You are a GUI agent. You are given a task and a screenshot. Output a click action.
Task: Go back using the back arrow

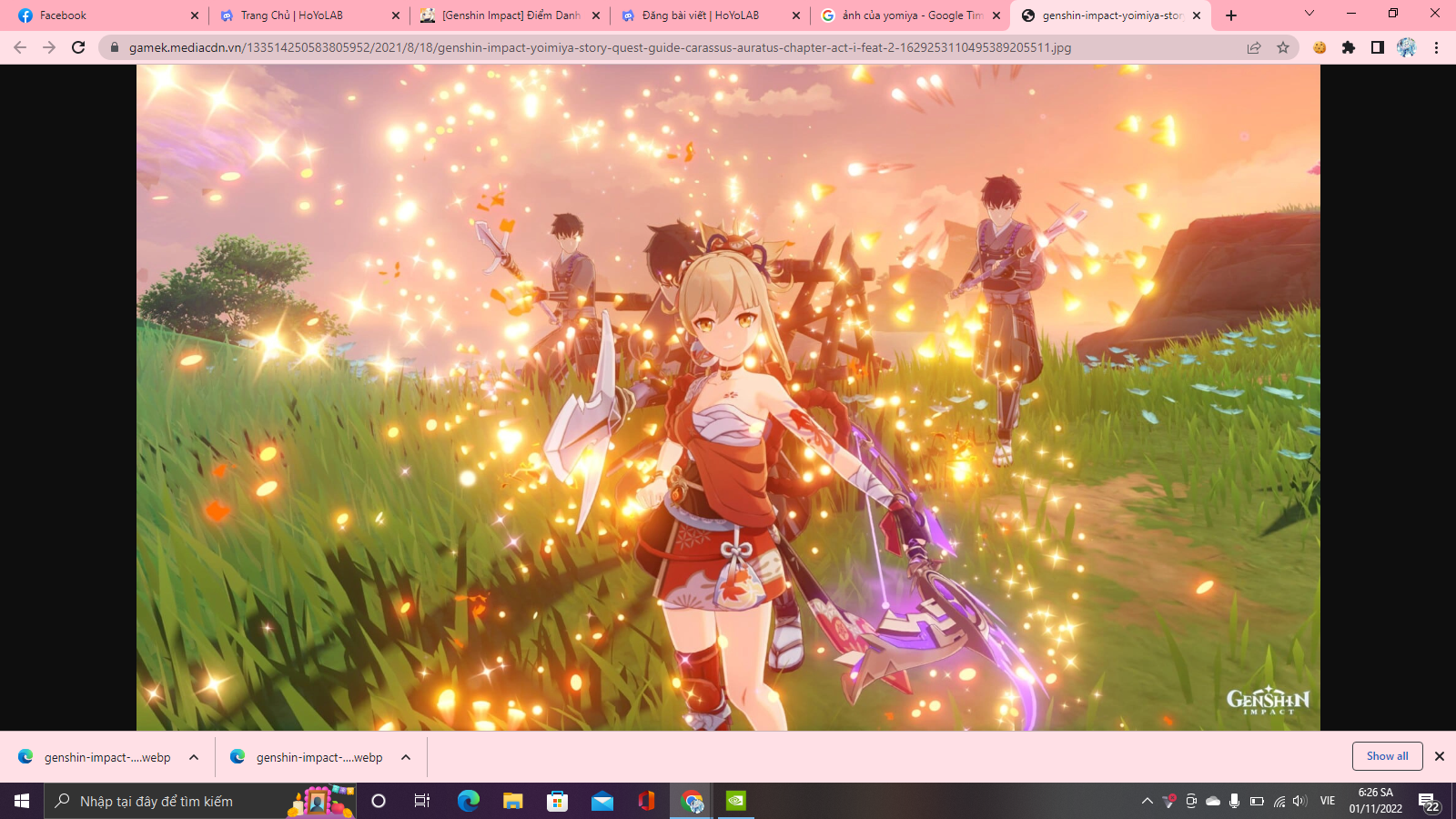tap(20, 47)
